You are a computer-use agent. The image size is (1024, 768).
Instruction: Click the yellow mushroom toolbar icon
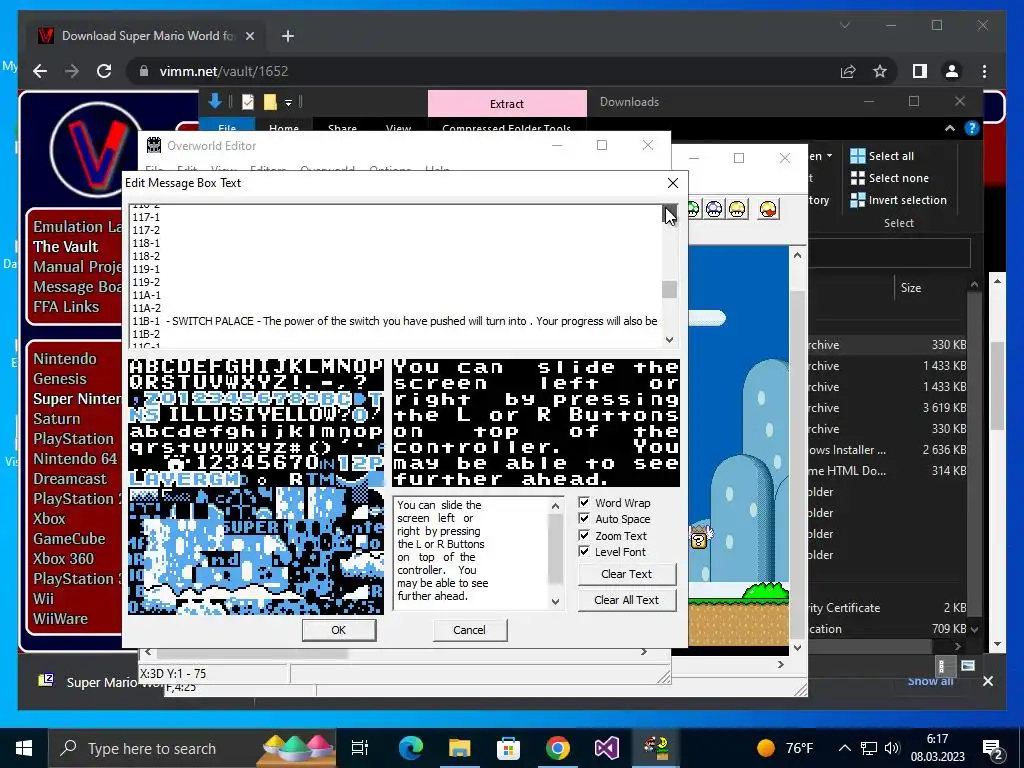coord(737,209)
